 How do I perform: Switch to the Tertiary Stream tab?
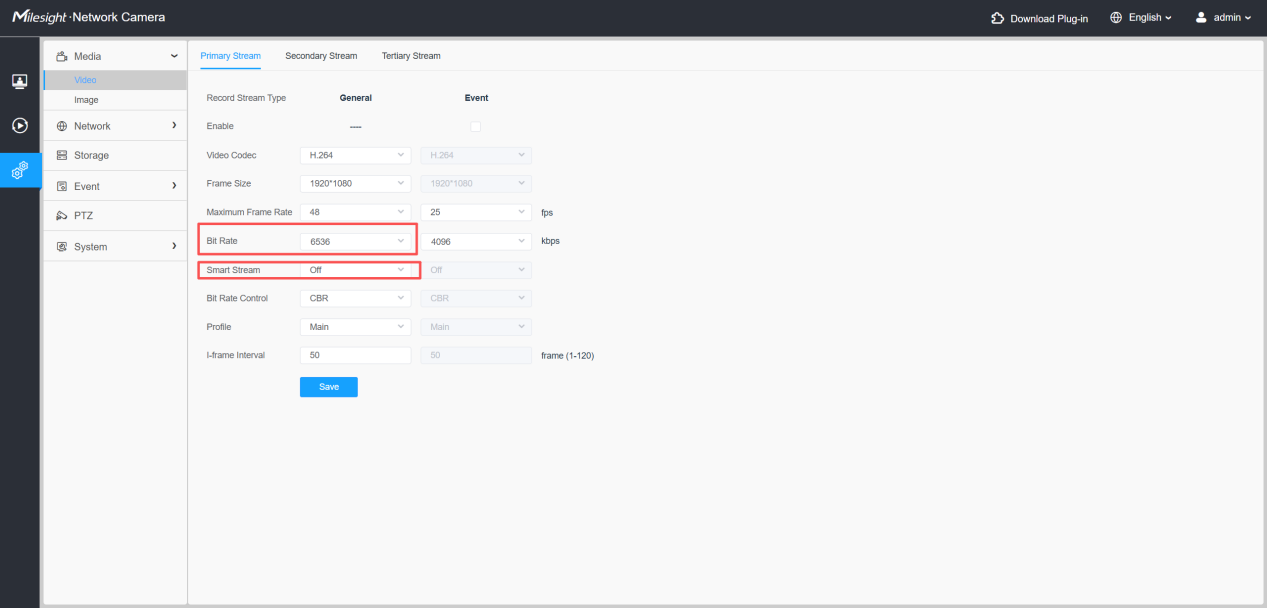[411, 56]
